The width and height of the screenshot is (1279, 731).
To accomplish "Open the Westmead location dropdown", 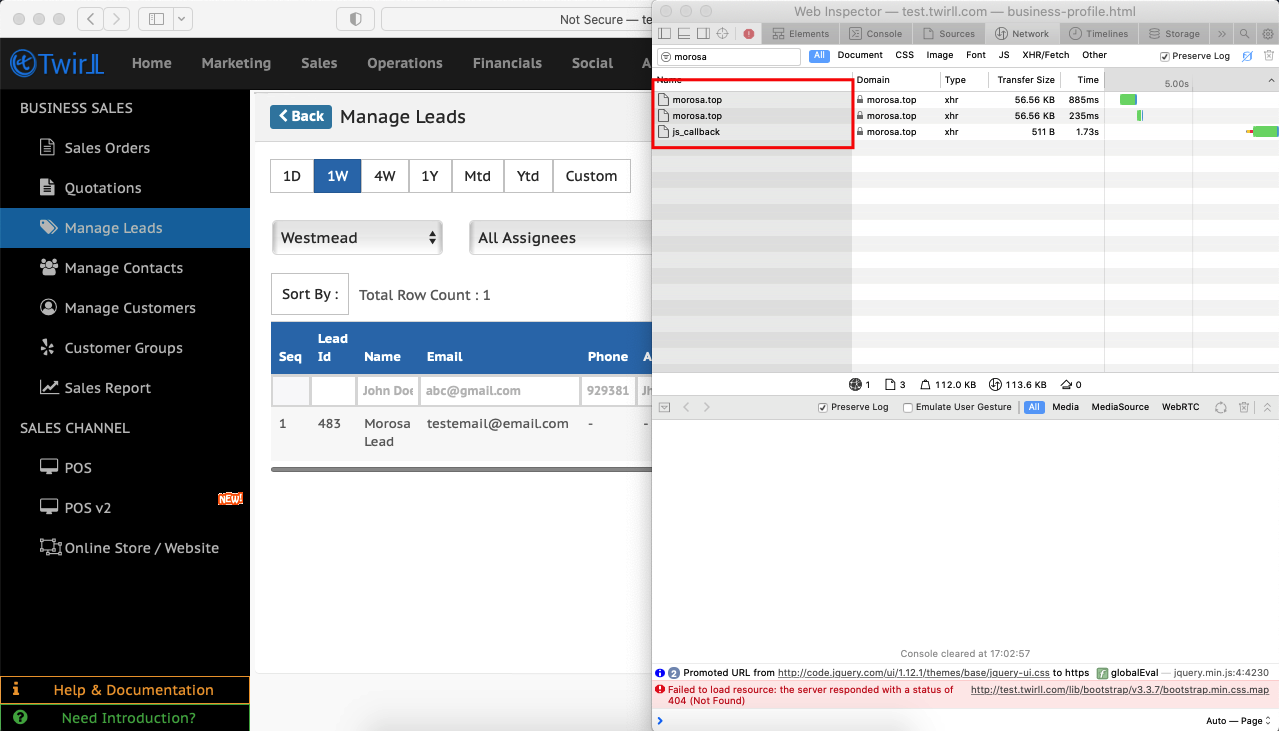I will (x=358, y=238).
